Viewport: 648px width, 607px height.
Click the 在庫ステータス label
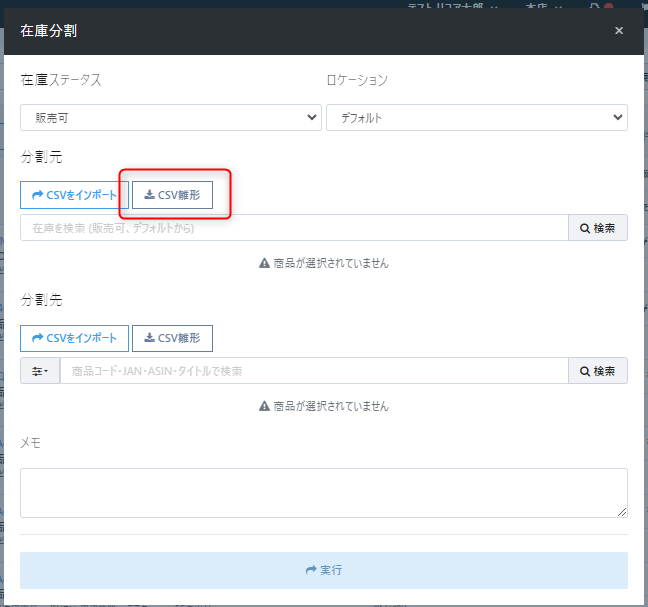[61, 80]
